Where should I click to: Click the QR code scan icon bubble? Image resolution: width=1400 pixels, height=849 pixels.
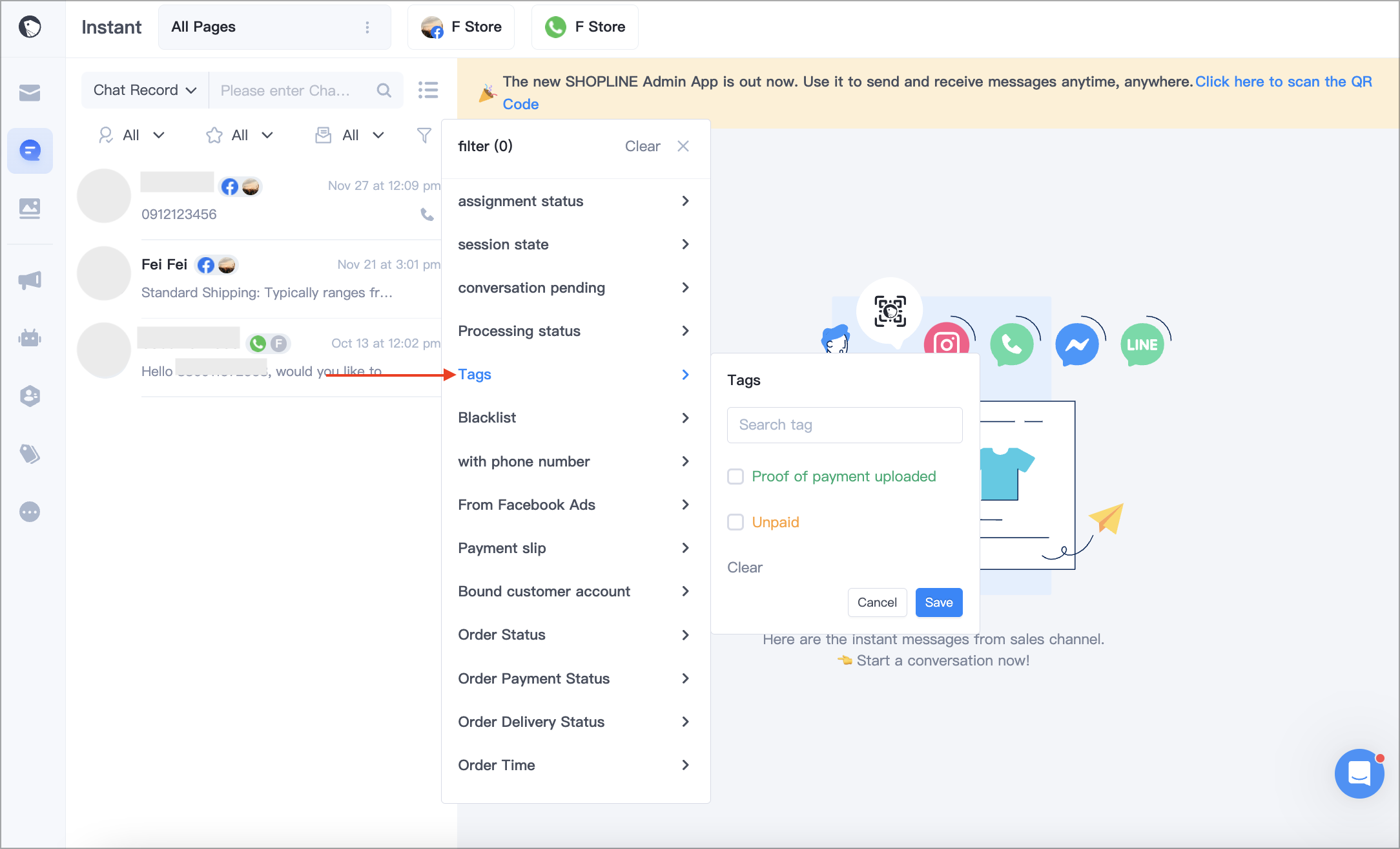(x=890, y=311)
